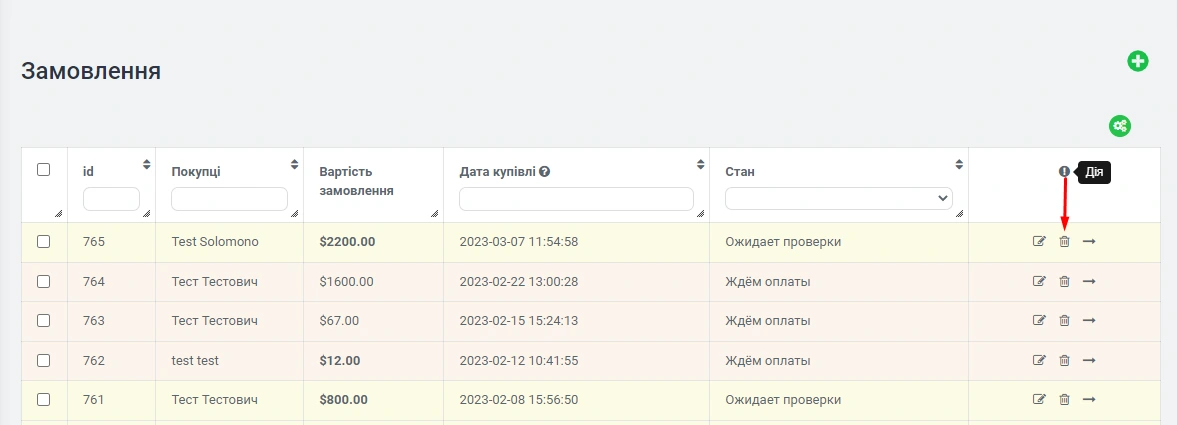Click the Вартість замовлення column header
Image resolution: width=1177 pixels, height=425 pixels.
point(356,181)
